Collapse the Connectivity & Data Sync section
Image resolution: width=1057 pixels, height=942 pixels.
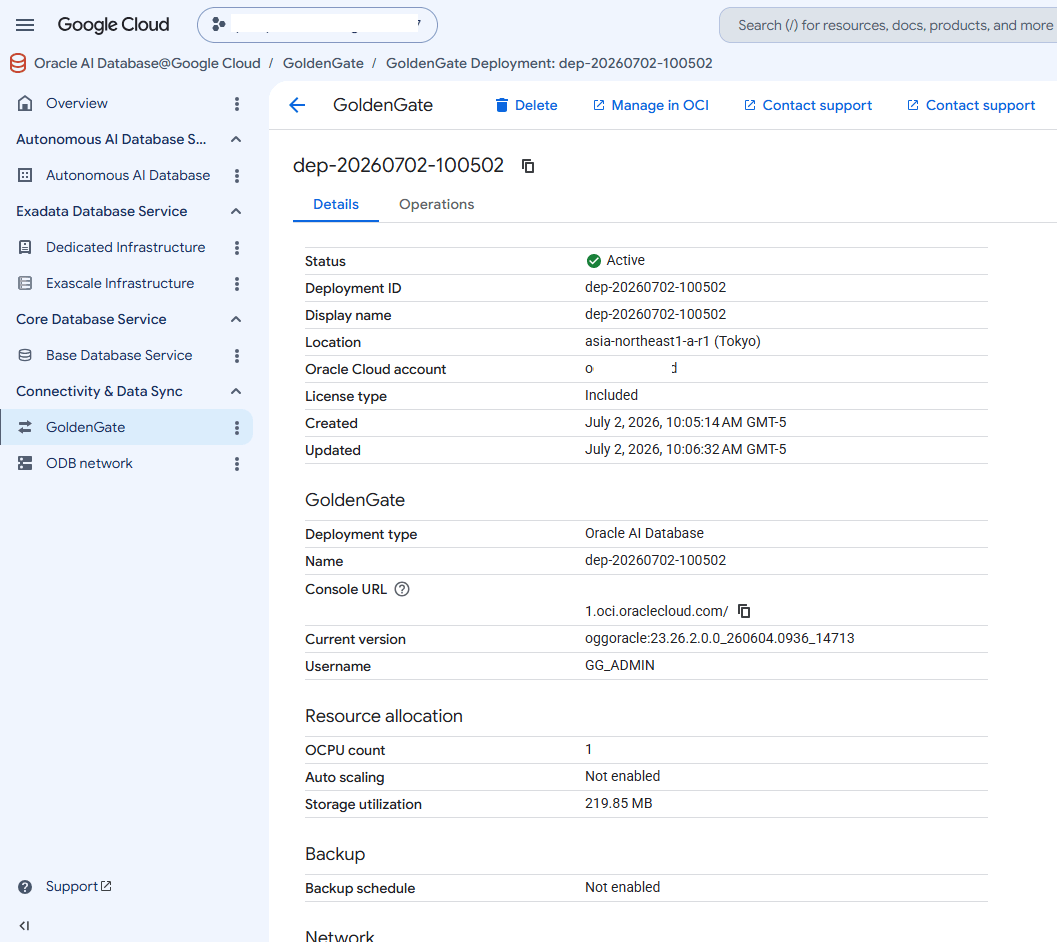coord(236,392)
